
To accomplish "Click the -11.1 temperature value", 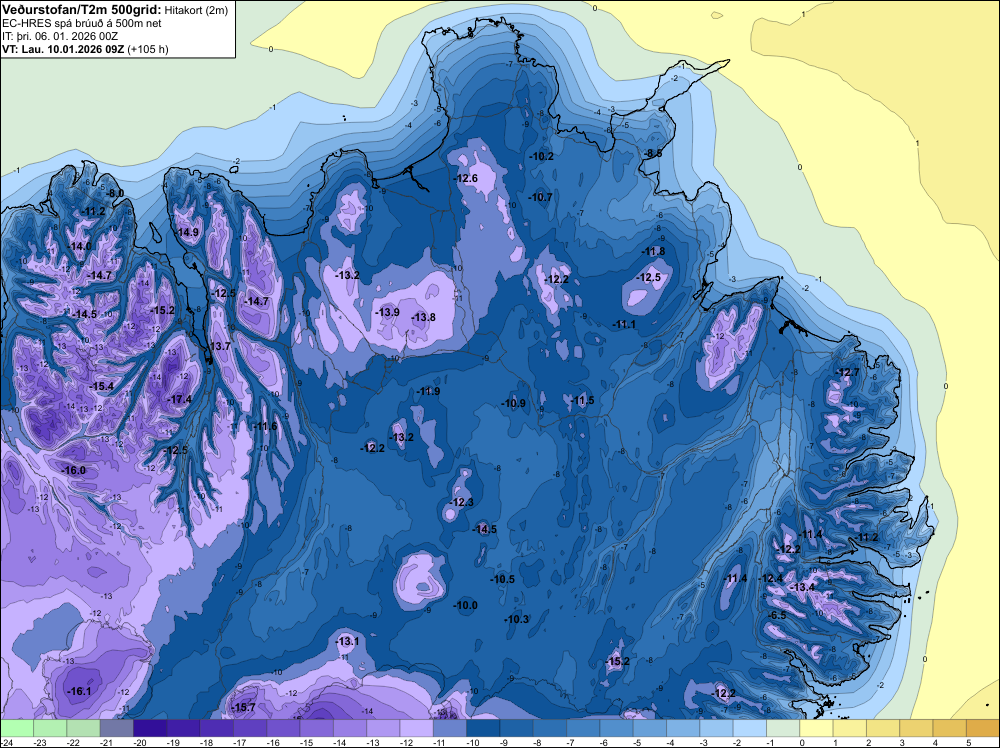I will 624,325.
